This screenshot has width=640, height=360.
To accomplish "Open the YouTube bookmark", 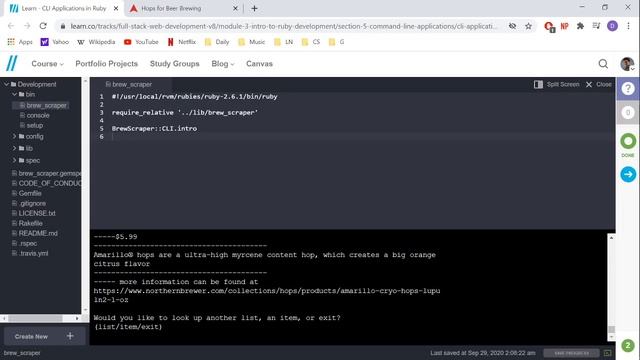I will (x=141, y=42).
